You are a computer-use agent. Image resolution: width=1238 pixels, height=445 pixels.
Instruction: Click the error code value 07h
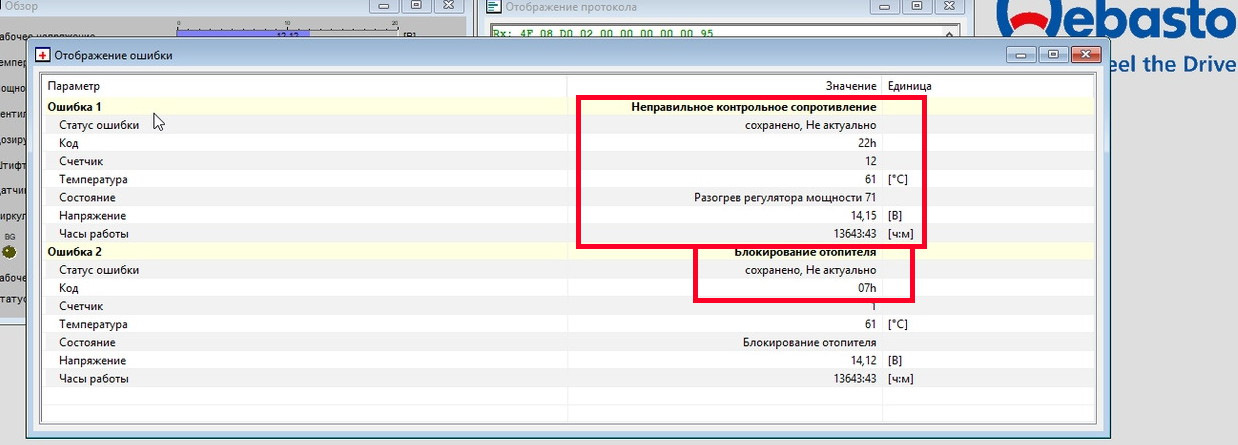point(866,288)
